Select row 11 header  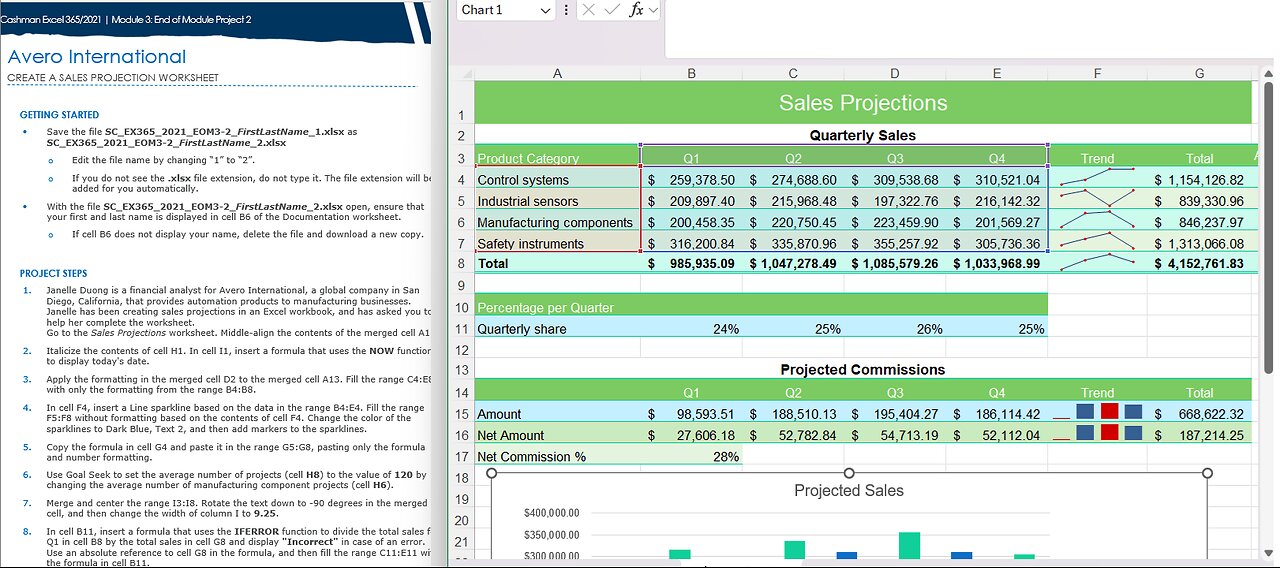(461, 329)
